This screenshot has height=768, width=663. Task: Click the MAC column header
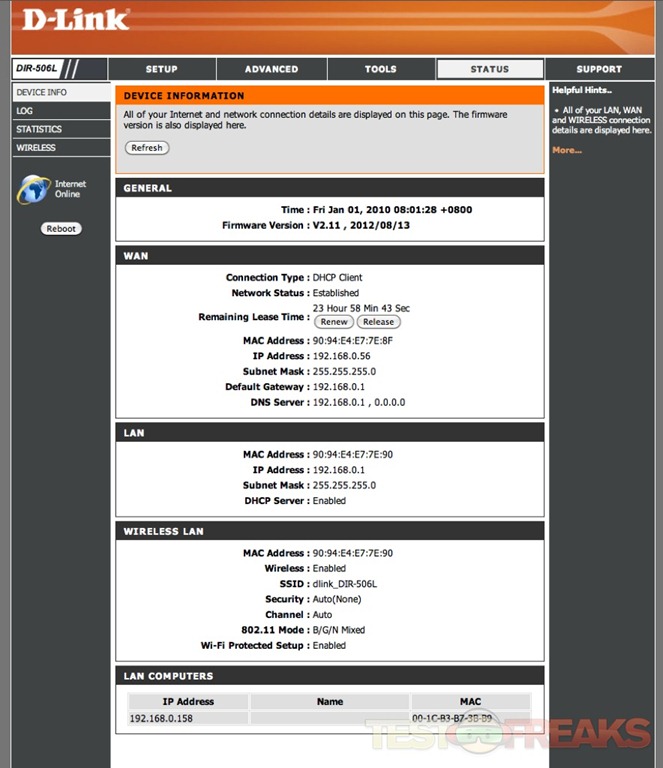click(470, 702)
